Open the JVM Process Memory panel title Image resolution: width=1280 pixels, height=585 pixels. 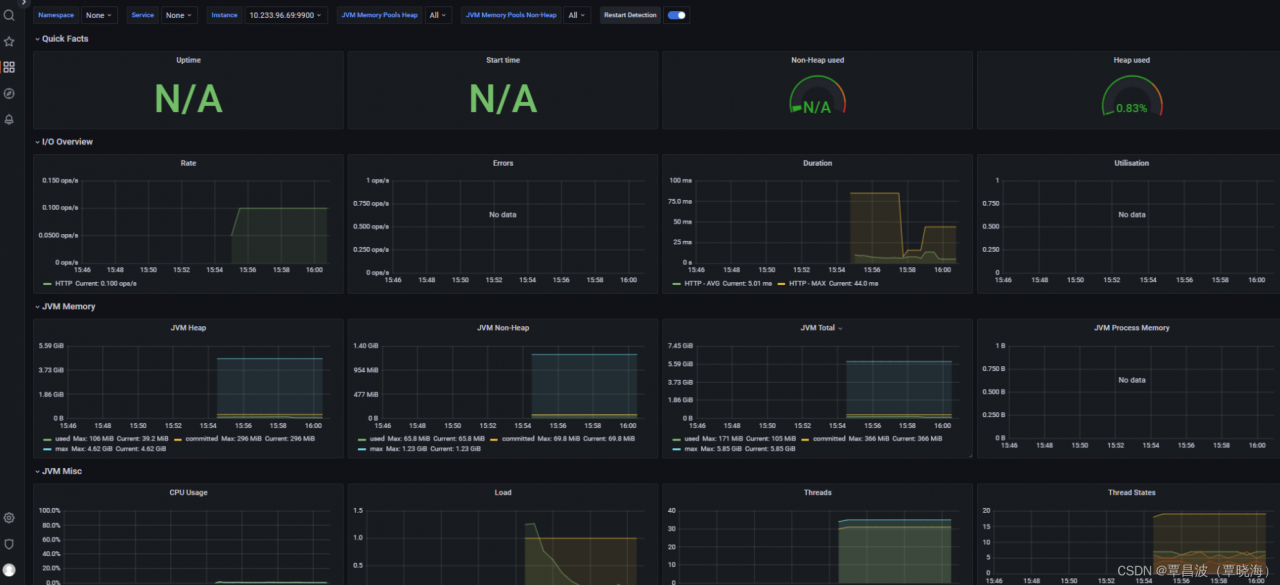1132,328
